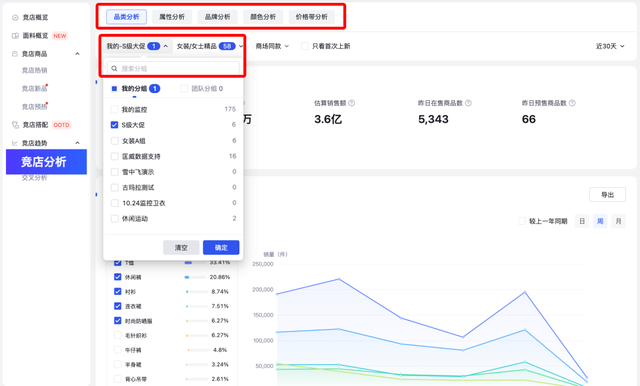Switch to 颜色分析 tab
The image size is (640, 386).
263,17
